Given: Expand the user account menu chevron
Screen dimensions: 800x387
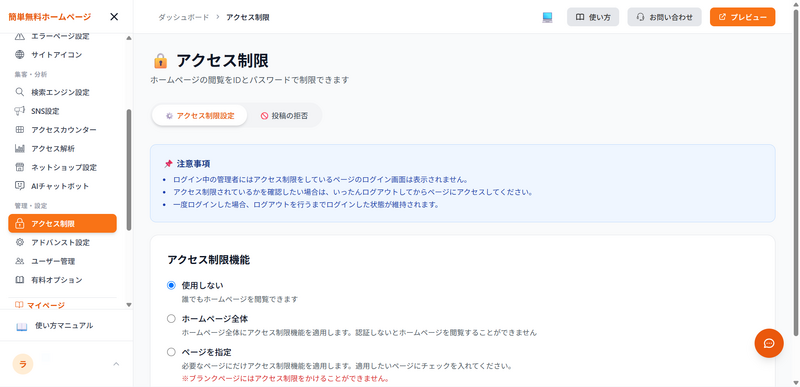Looking at the screenshot, I should coord(116,364).
